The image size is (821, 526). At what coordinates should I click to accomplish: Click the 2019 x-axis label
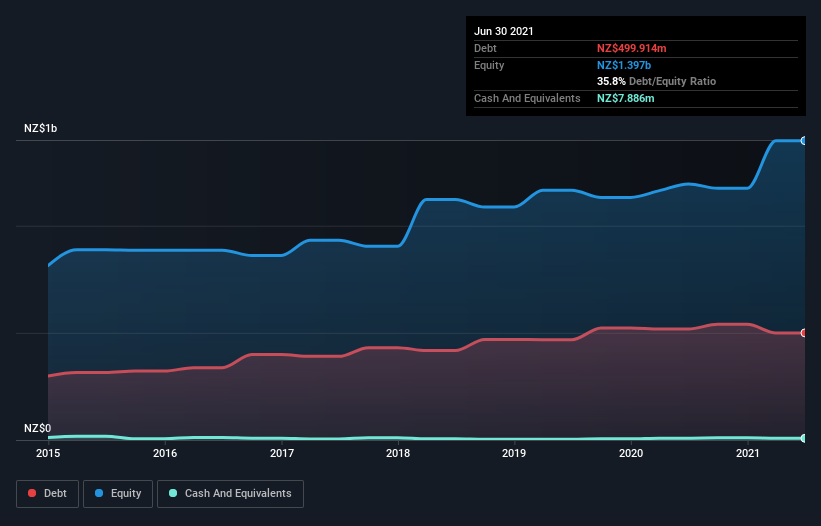tap(514, 453)
